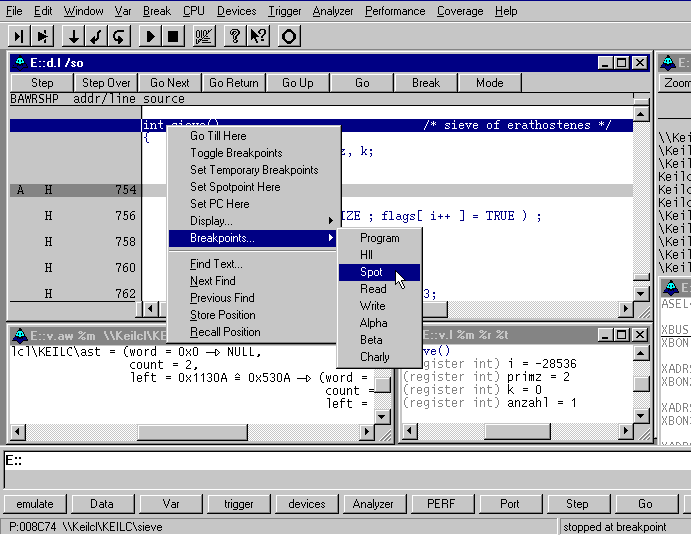Stop execution with the black square icon
This screenshot has width=691, height=535.
(173, 36)
